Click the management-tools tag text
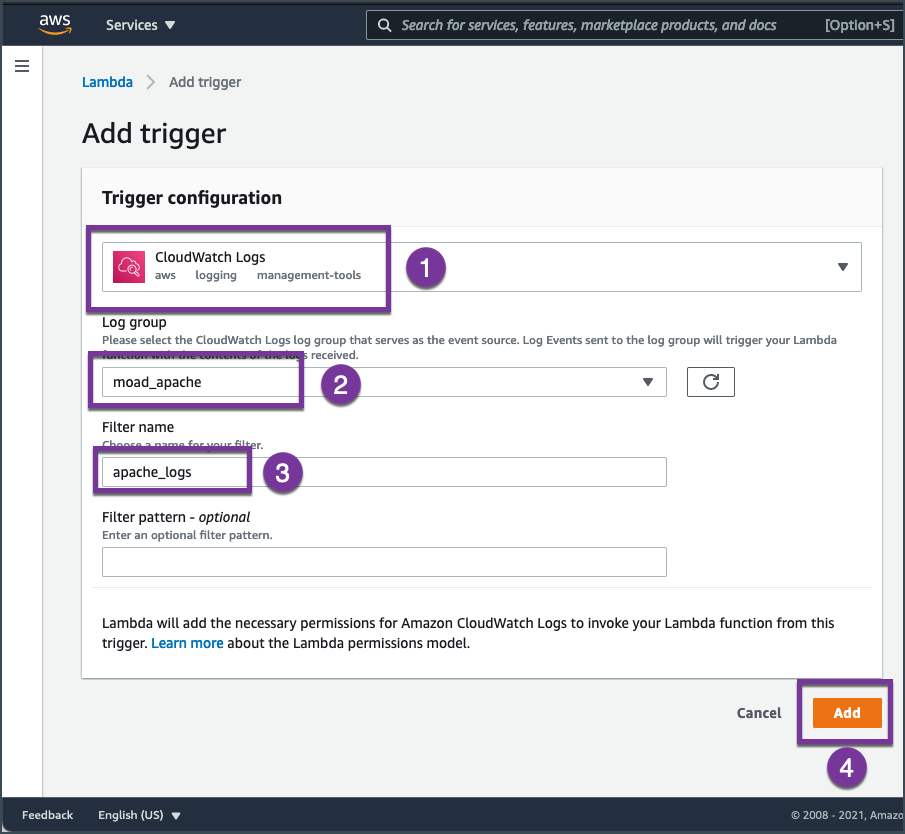The image size is (905, 834). pyautogui.click(x=309, y=275)
